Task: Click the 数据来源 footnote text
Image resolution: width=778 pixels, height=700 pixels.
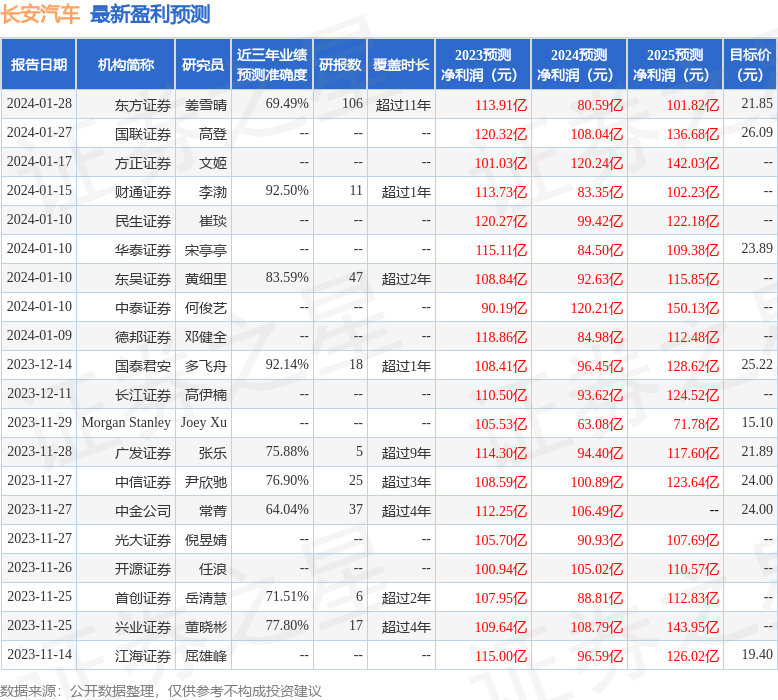Action: [161, 691]
